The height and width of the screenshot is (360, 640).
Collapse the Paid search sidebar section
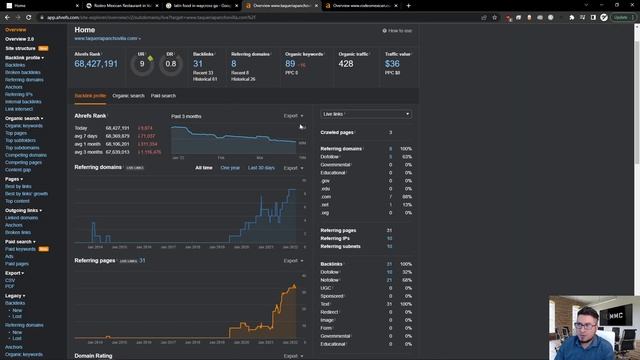tap(20, 242)
